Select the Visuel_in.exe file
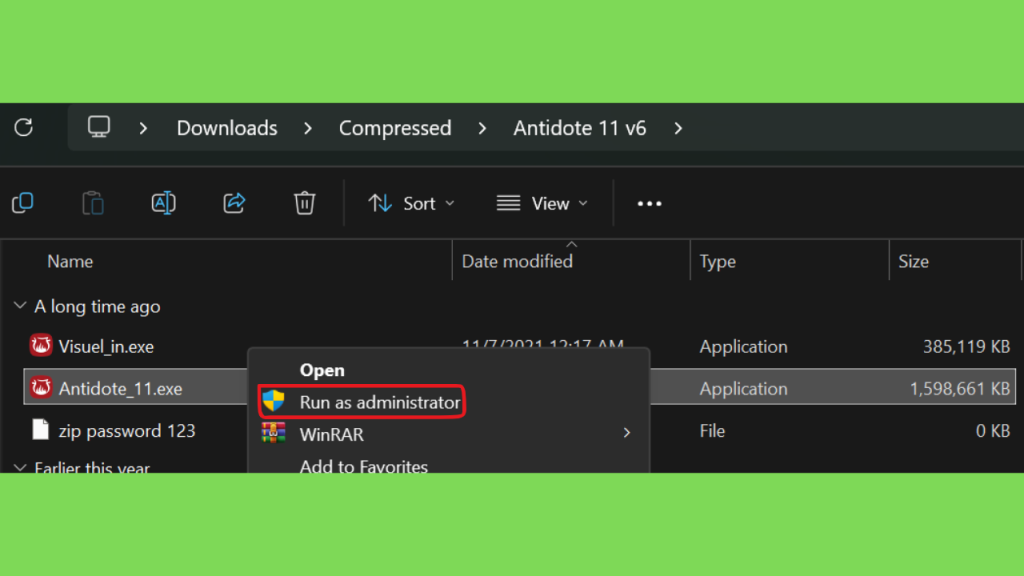The width and height of the screenshot is (1024, 576). tap(106, 347)
